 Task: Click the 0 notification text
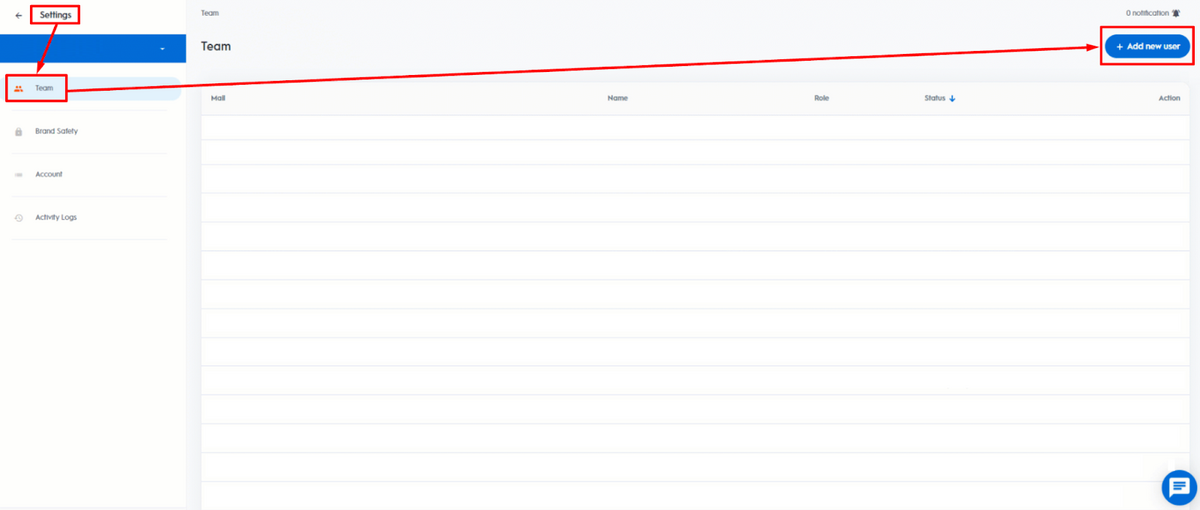[x=1147, y=13]
